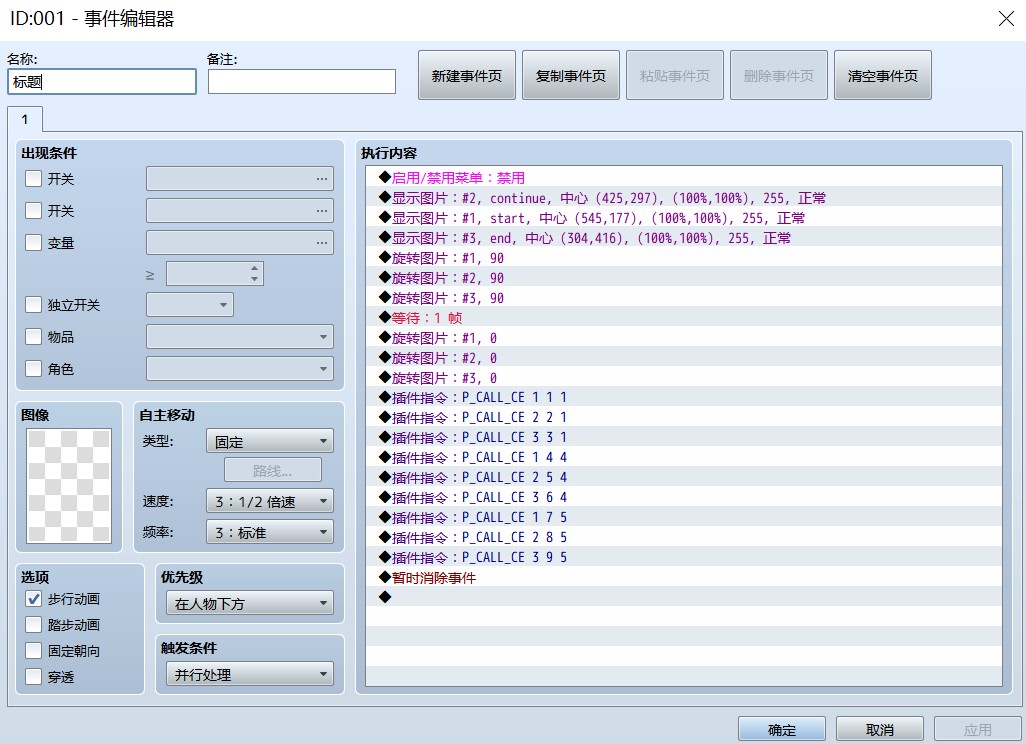Select the 旋转图片：#2, 0 line
Image resolution: width=1026 pixels, height=744 pixels.
[684, 357]
